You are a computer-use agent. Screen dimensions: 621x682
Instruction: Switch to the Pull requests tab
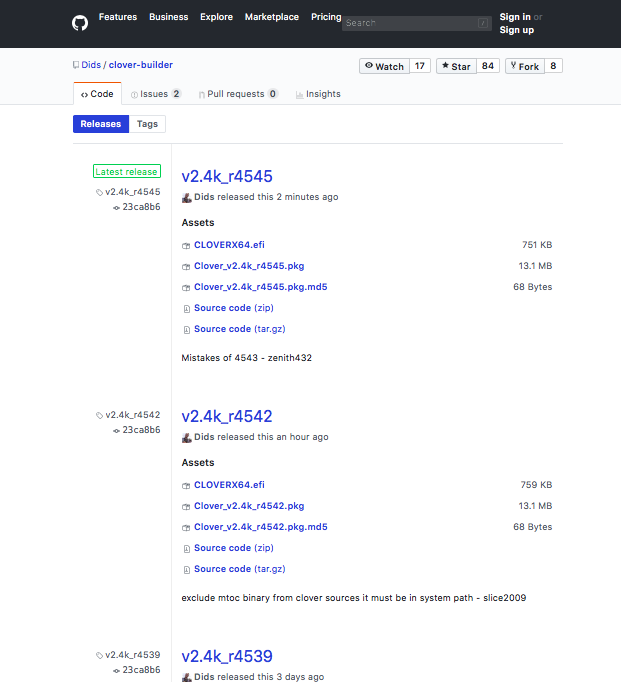[x=238, y=94]
